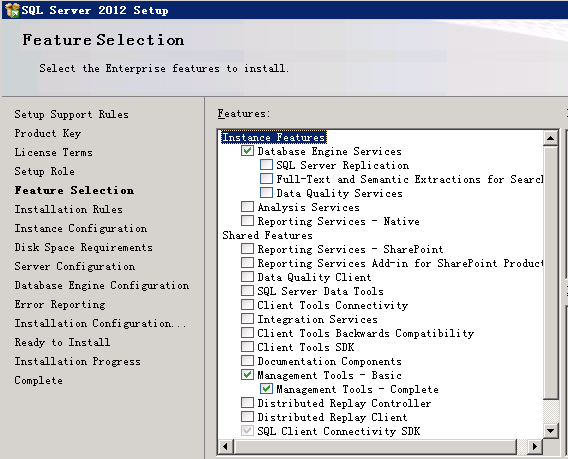Screen dimensions: 568x459
Task: Select Product Key step in sidebar
Action: (x=47, y=133)
